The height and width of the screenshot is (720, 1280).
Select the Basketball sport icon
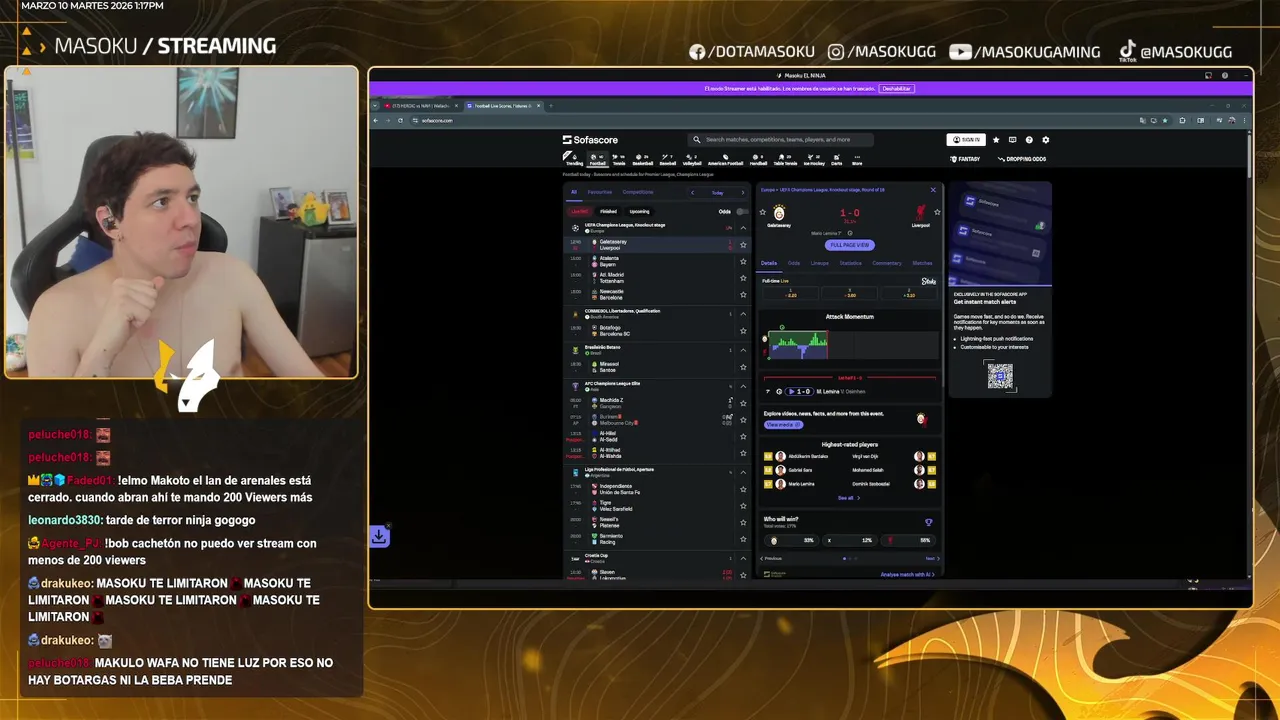[642, 158]
